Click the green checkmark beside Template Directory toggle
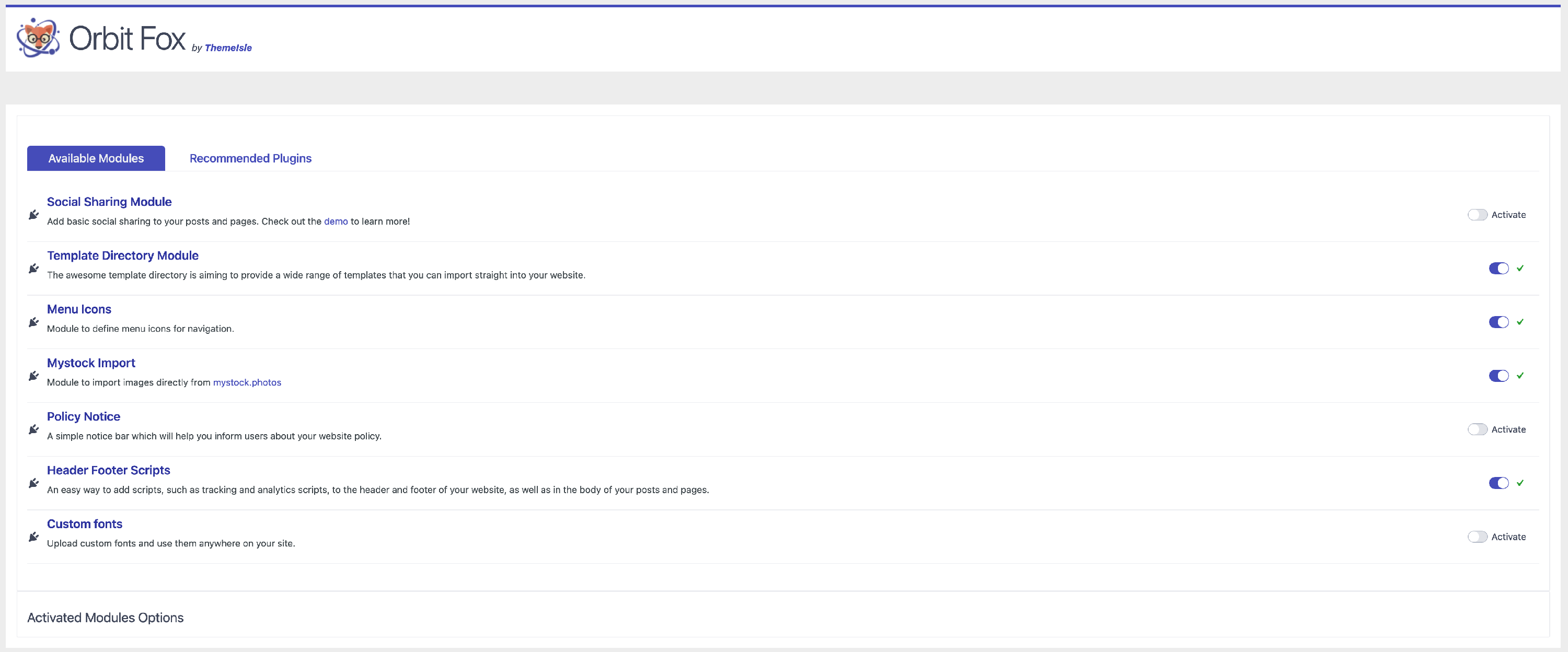Viewport: 1568px width, 652px height. point(1521,268)
